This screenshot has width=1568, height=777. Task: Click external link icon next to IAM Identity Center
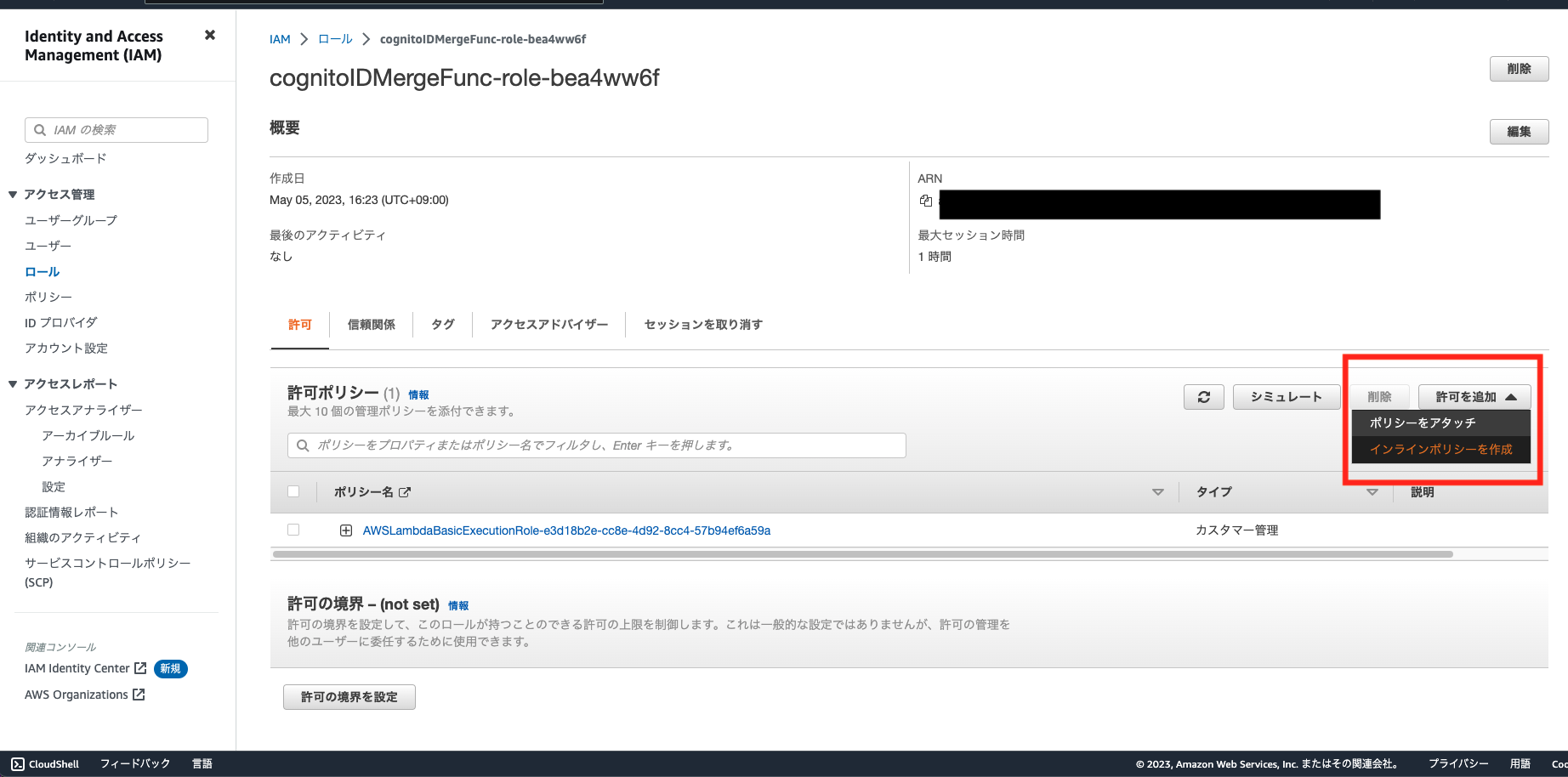tap(141, 668)
